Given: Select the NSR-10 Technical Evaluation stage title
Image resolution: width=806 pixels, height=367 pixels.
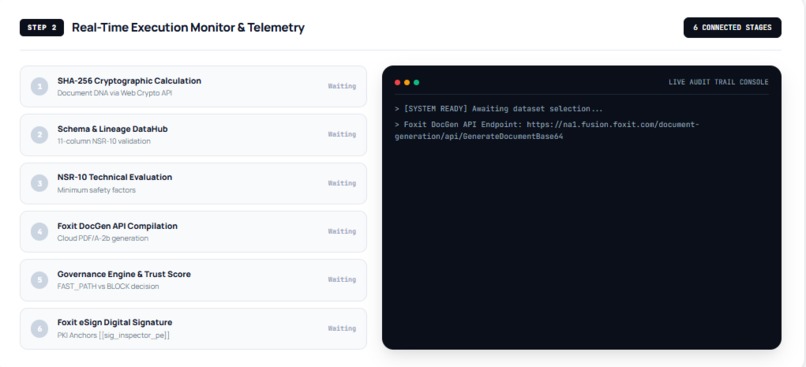Looking at the screenshot, I should (x=115, y=177).
